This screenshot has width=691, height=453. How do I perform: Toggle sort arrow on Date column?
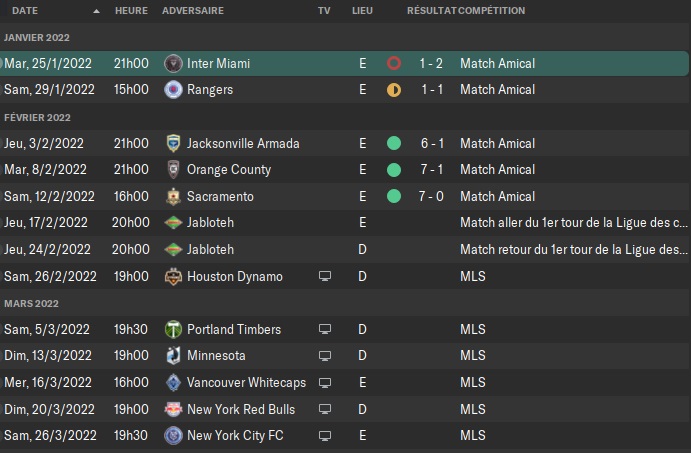tap(97, 11)
